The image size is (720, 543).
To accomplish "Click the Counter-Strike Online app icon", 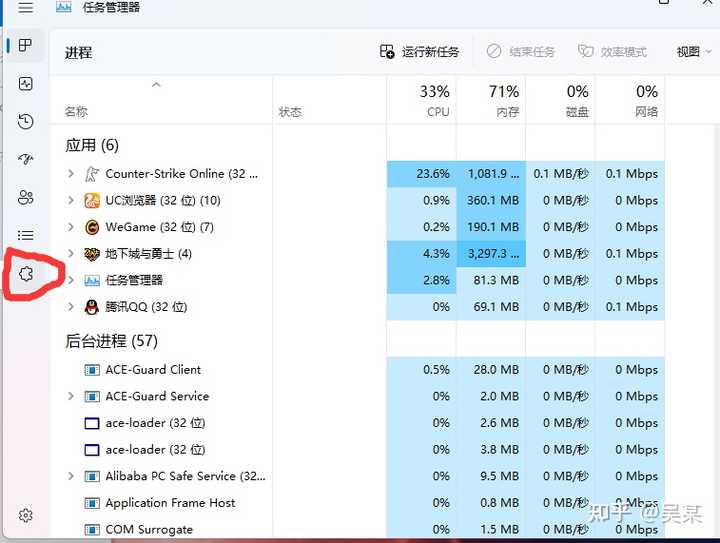I will click(x=92, y=174).
